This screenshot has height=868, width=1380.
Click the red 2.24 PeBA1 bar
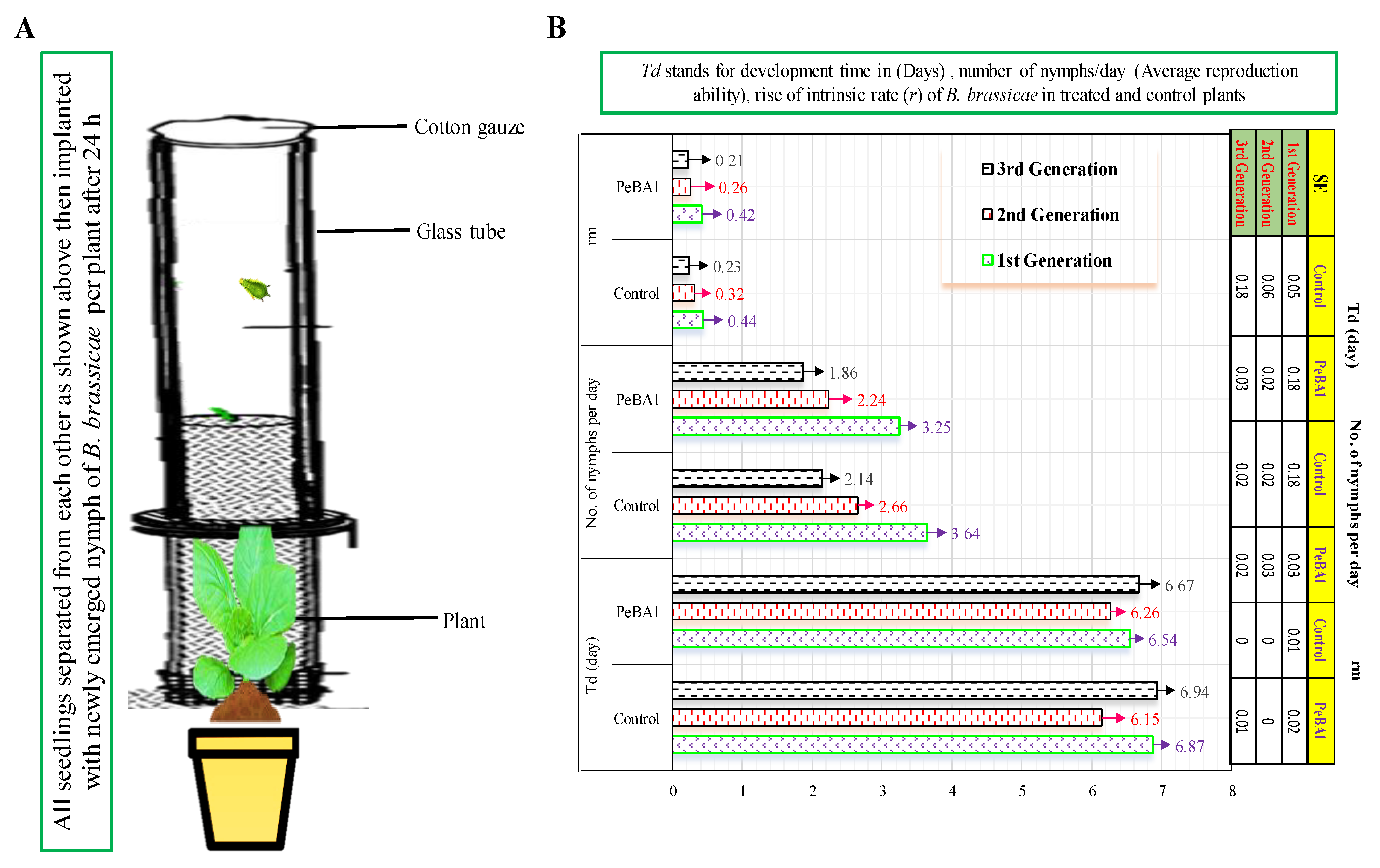750,399
